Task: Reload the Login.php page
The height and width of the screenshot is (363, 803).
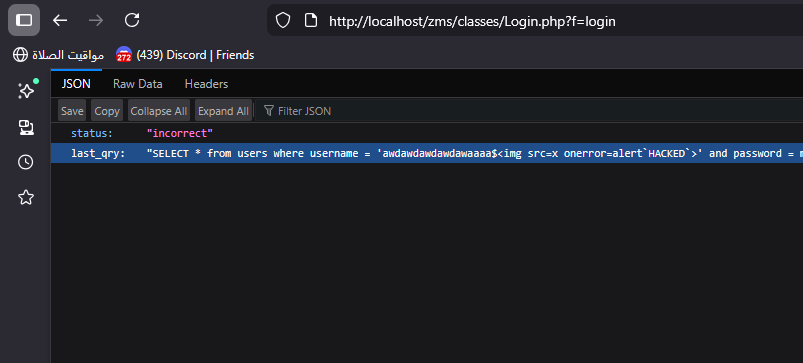Action: [x=132, y=20]
